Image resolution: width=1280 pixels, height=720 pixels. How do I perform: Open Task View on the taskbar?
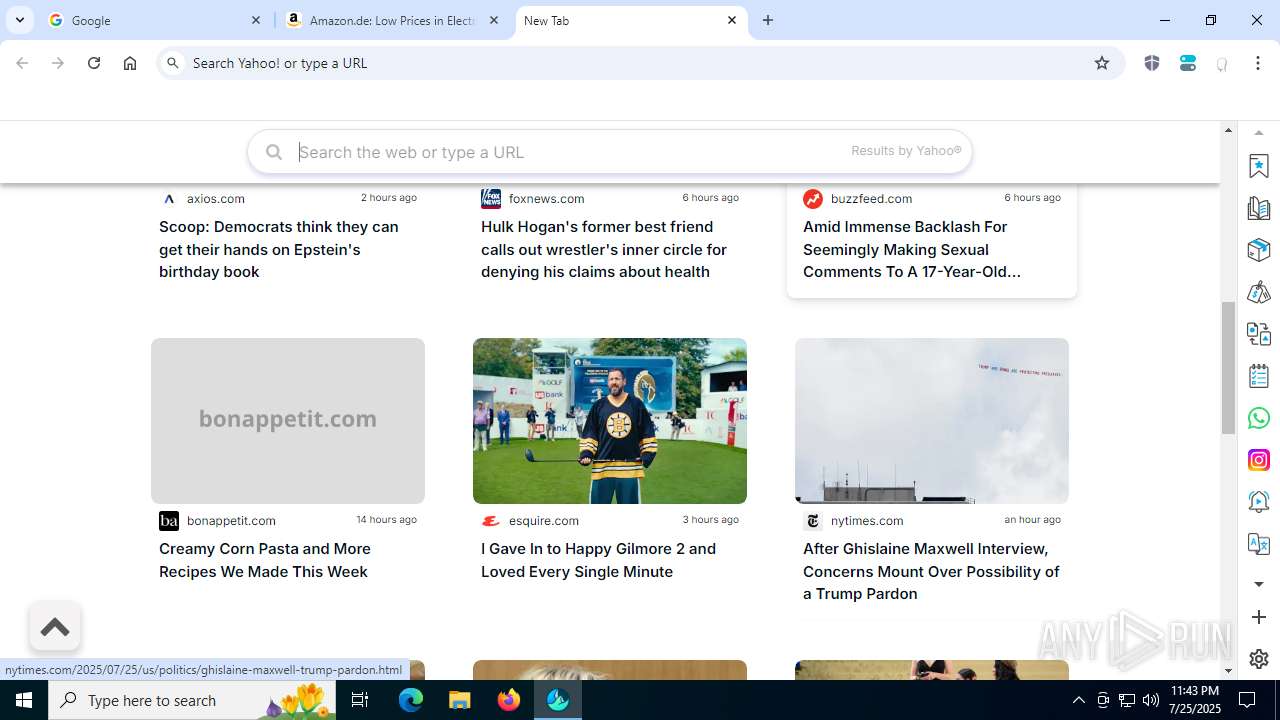pos(361,700)
